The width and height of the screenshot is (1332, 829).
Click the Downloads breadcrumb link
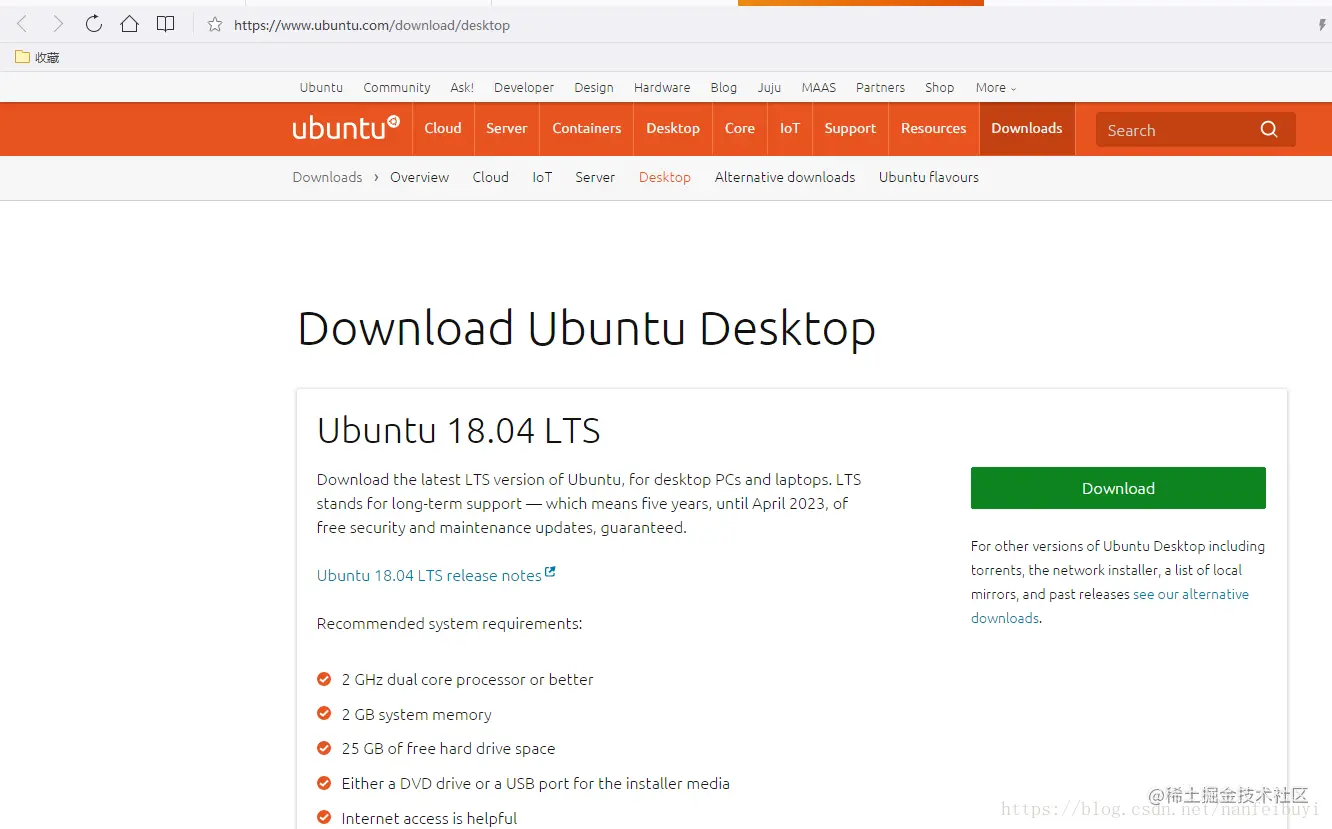[x=327, y=177]
